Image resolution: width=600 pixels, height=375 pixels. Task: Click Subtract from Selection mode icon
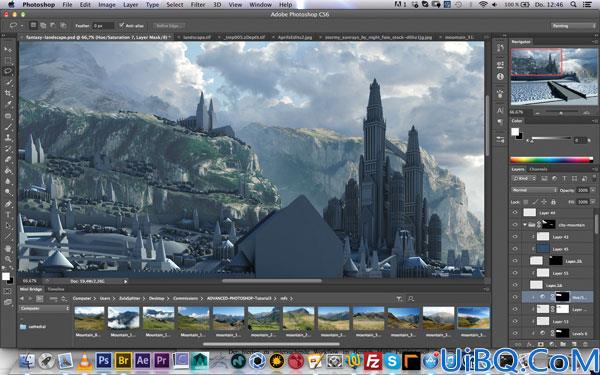(x=53, y=26)
